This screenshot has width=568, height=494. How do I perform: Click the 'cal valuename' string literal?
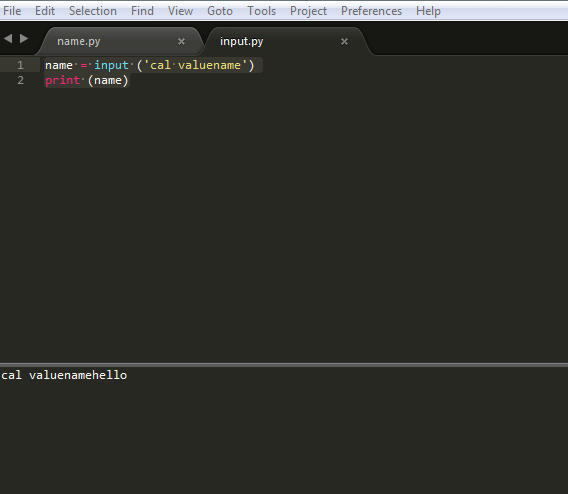[x=196, y=65]
